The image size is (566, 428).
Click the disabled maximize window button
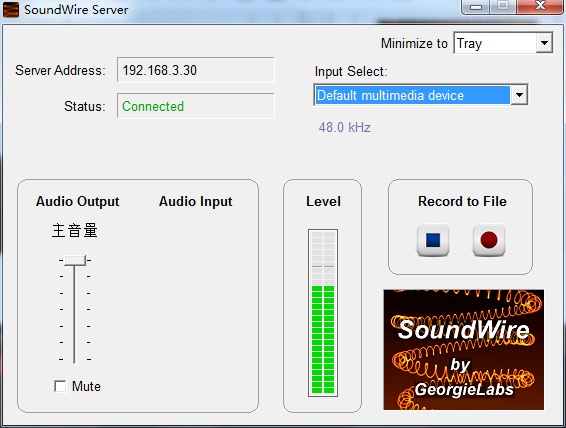pyautogui.click(x=503, y=6)
